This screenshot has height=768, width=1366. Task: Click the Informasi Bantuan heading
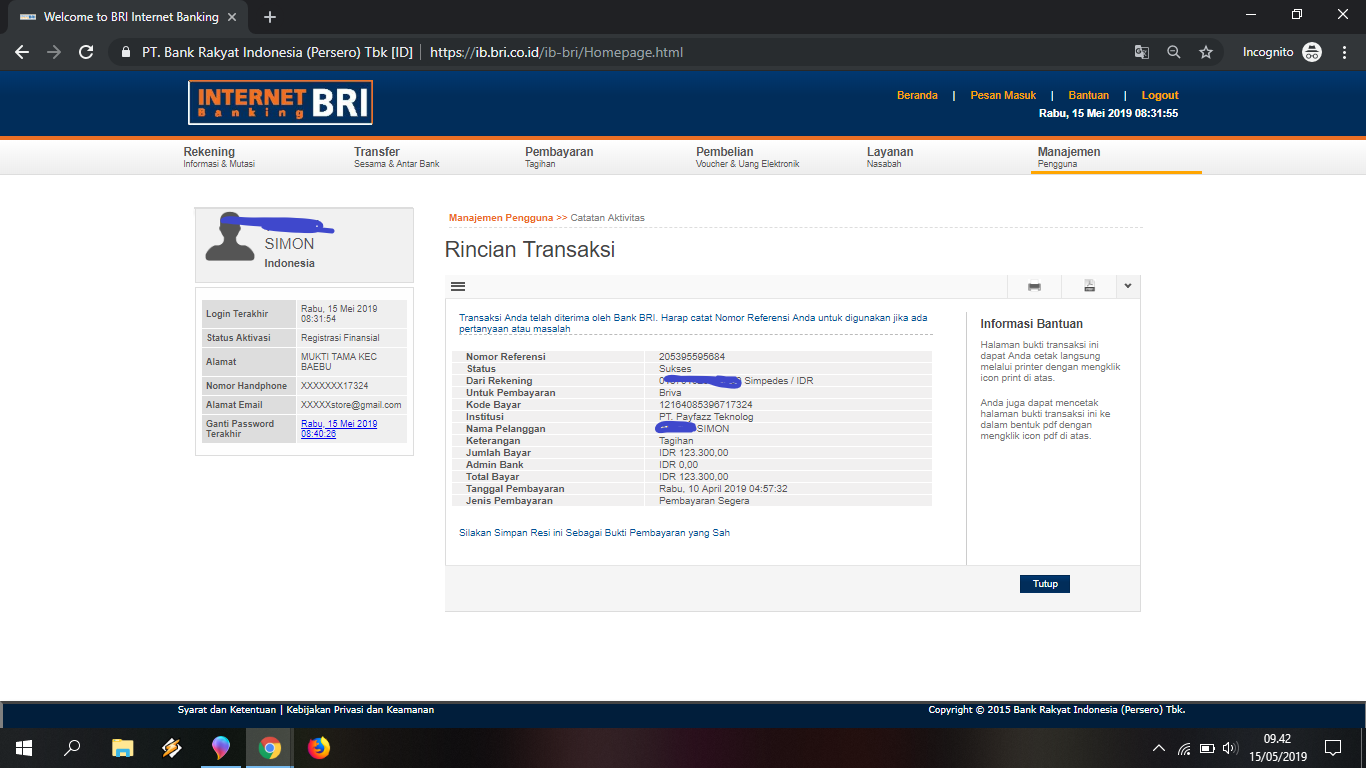coord(1032,324)
